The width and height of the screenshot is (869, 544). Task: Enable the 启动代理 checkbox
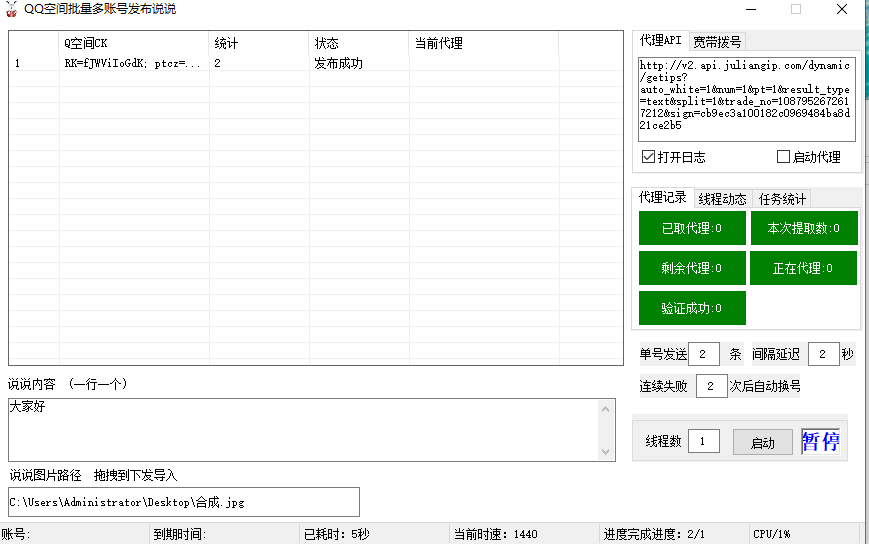(783, 157)
